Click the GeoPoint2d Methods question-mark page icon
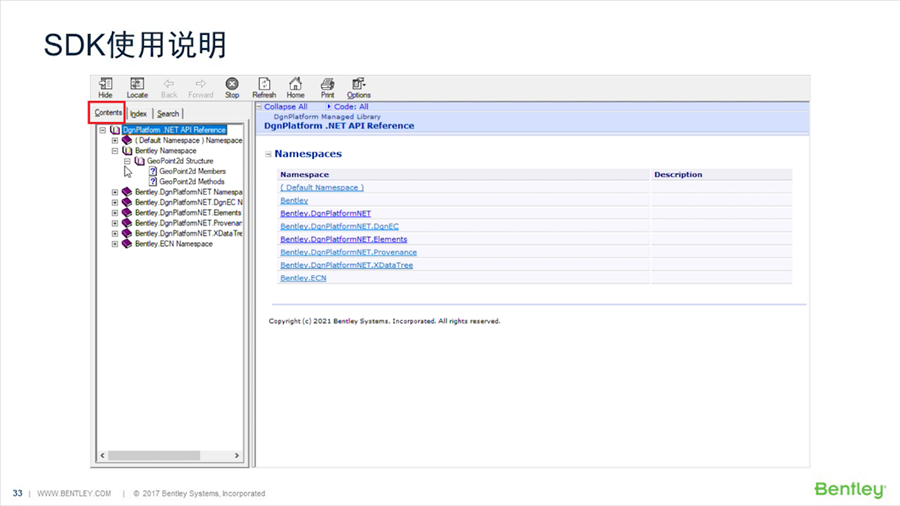Image resolution: width=900 pixels, height=506 pixels. (x=153, y=182)
